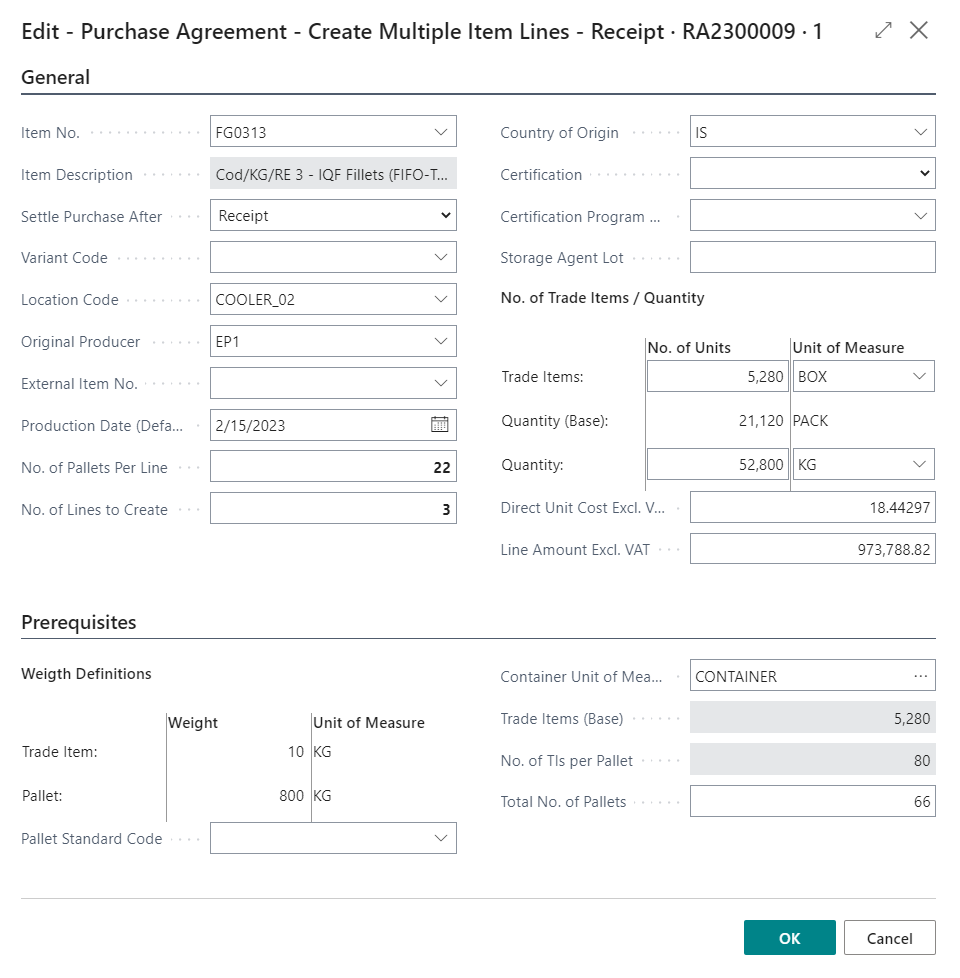The height and width of the screenshot is (978, 960).
Task: Open the Item No. dropdown
Action: click(x=441, y=132)
